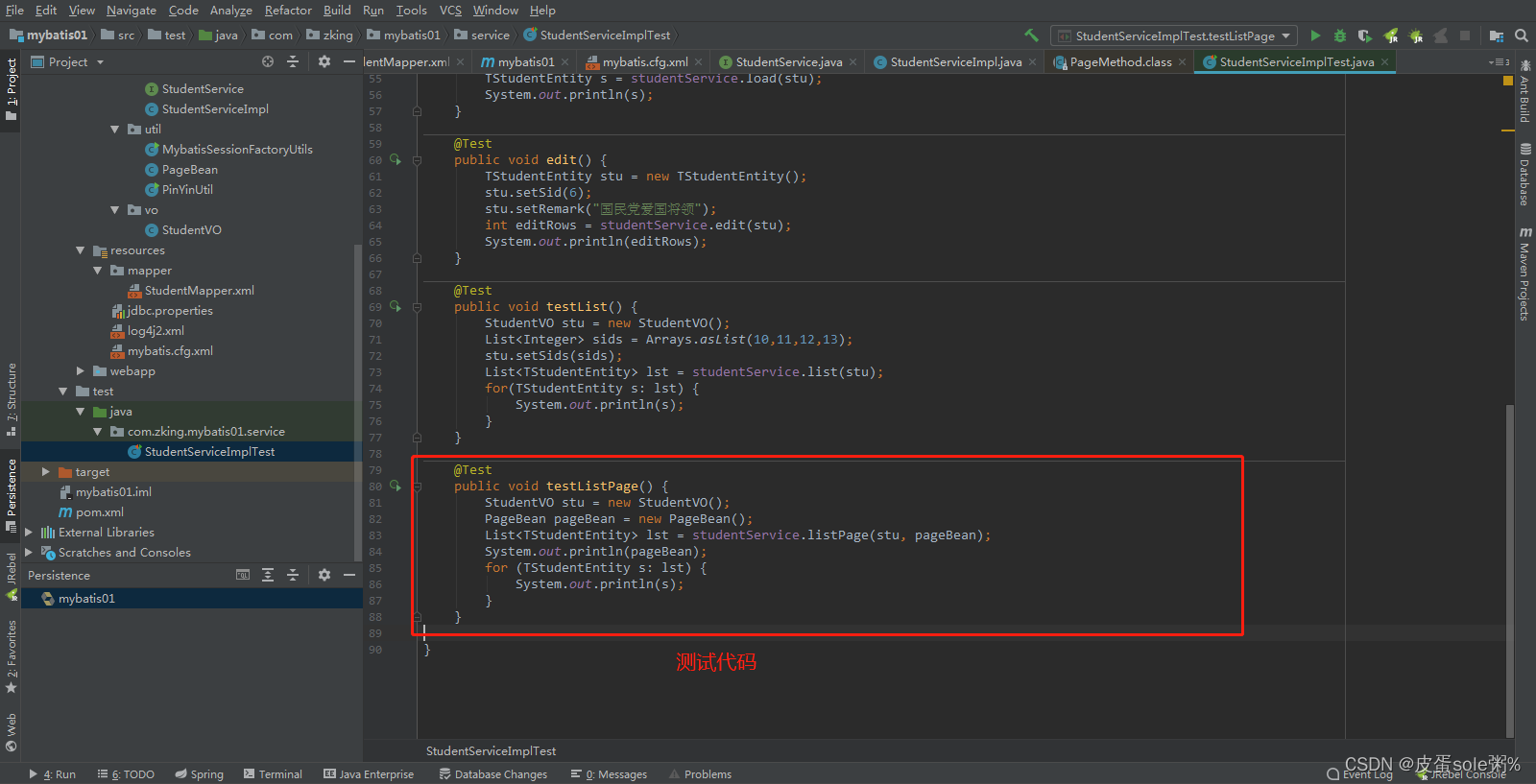Toggle the 1: Project tool window button
Image resolution: width=1536 pixels, height=784 pixels.
pos(11,89)
